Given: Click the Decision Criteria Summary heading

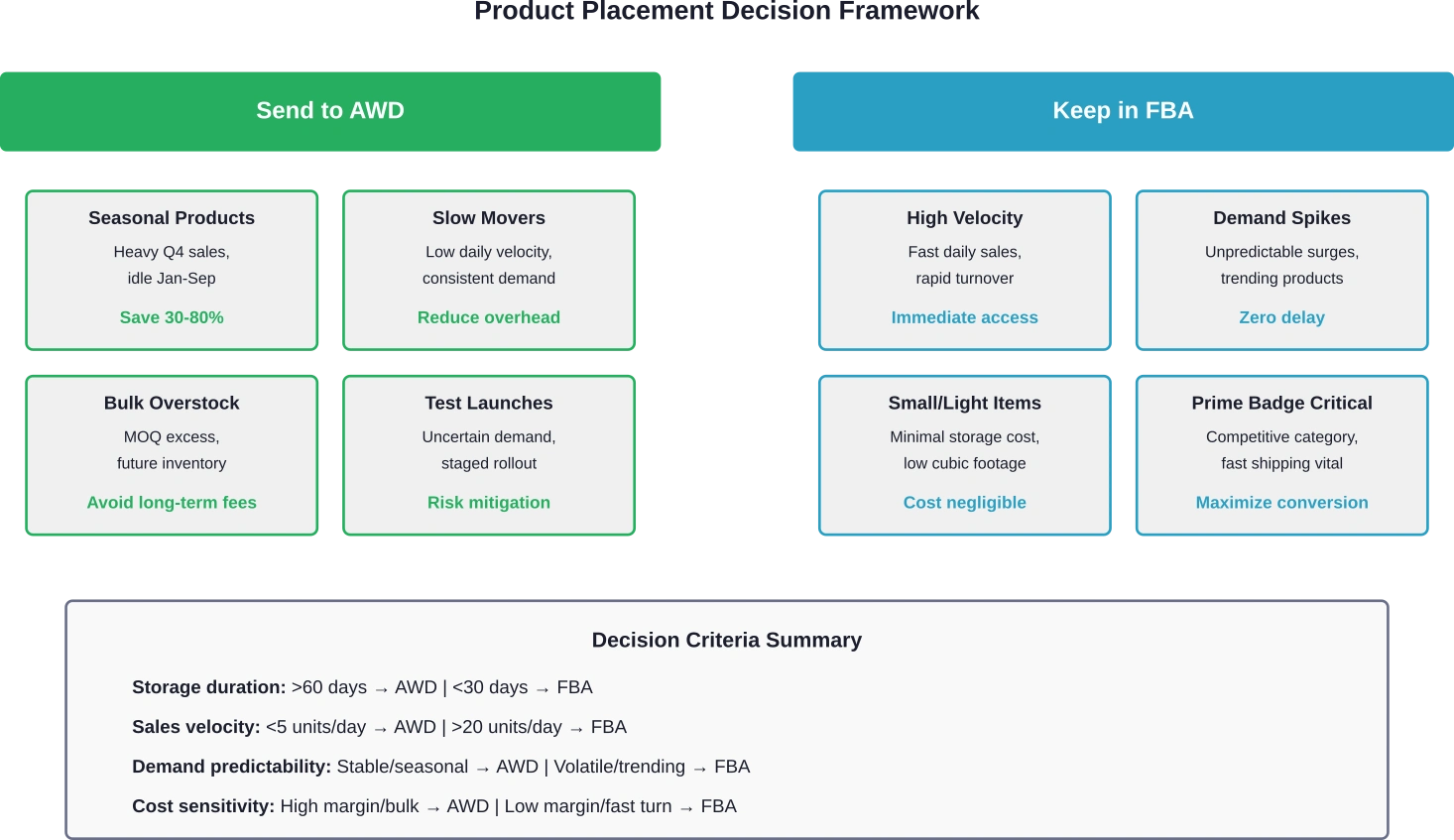Looking at the screenshot, I should pyautogui.click(x=726, y=641).
